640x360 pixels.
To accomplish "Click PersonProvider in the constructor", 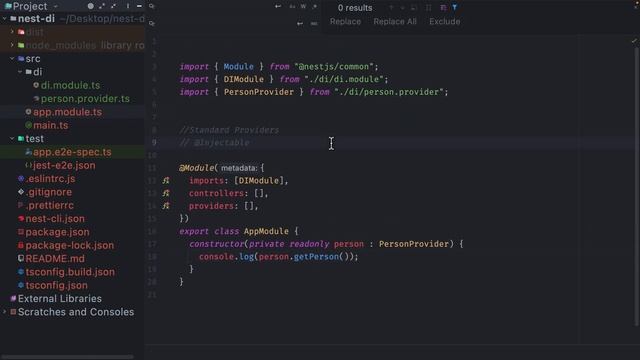I will (x=414, y=244).
